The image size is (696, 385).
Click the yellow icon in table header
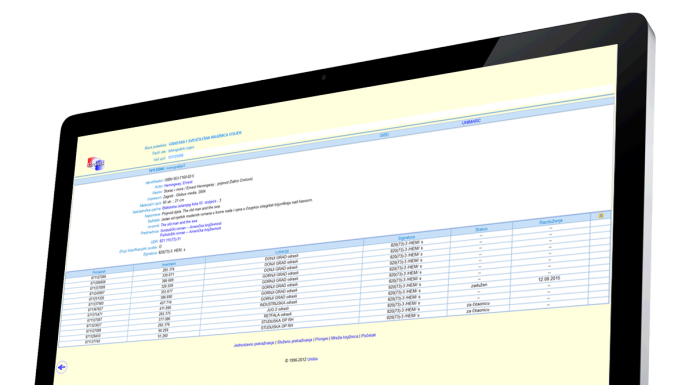tap(601, 216)
